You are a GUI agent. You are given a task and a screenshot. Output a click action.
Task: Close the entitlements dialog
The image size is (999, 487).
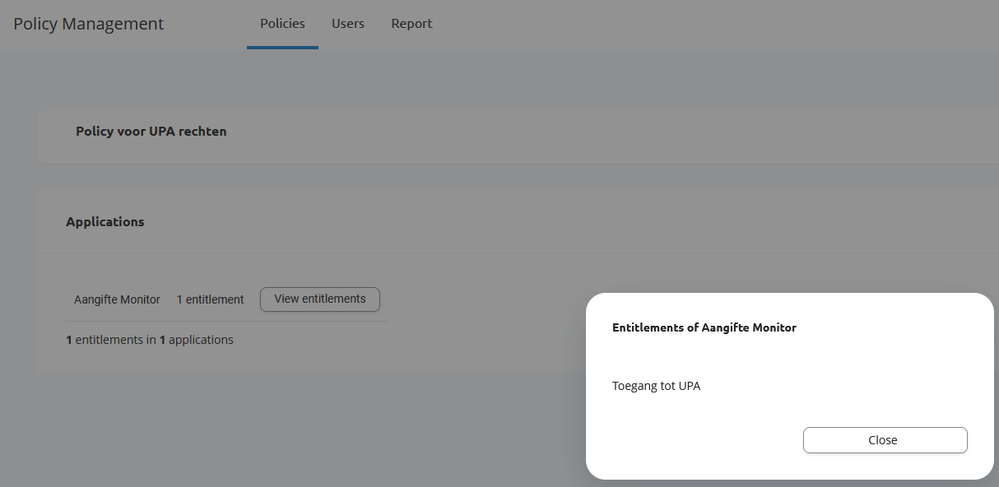pos(884,440)
